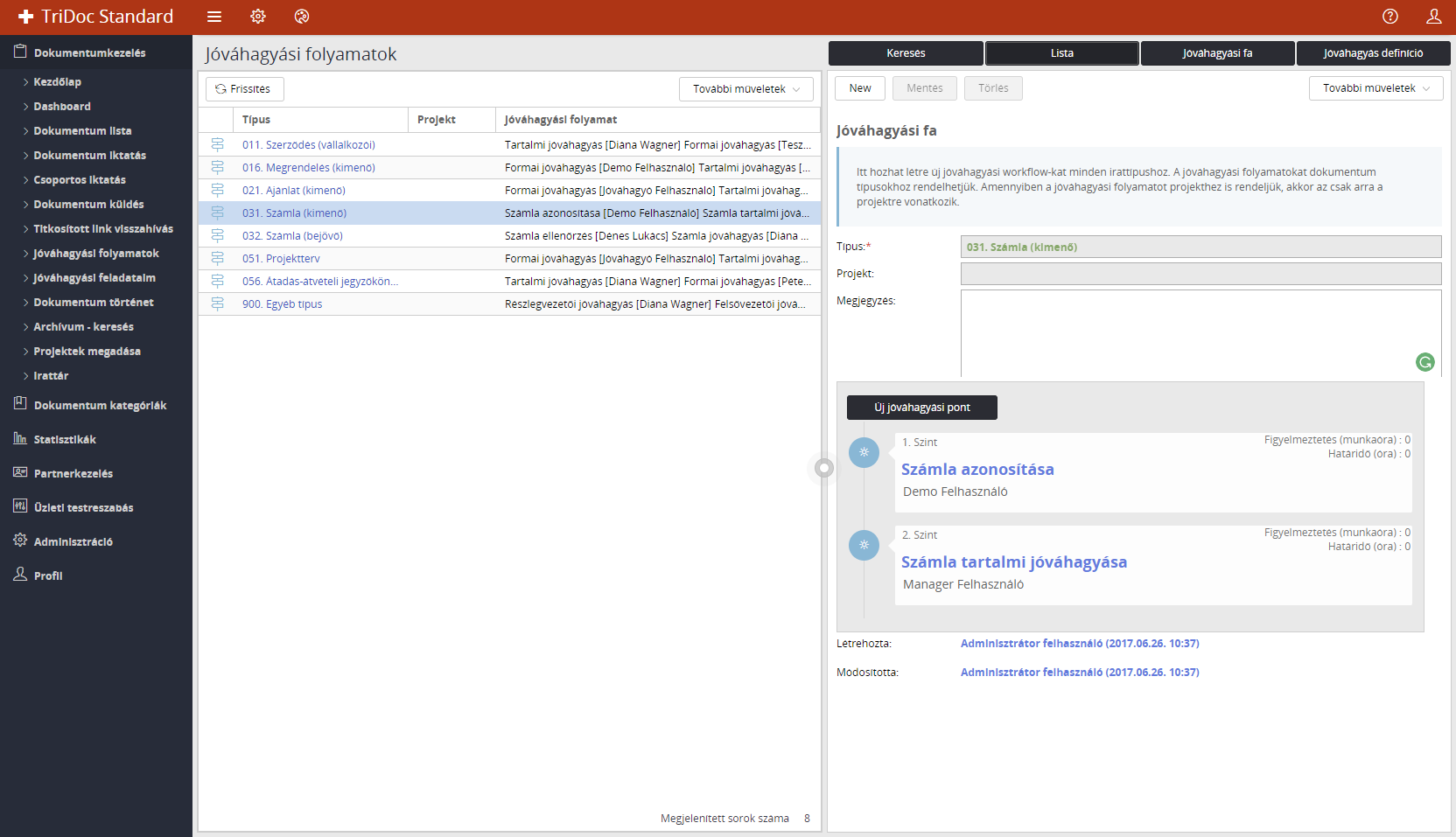This screenshot has width=1456, height=837.
Task: Select the 032. Számla (bejövő) row link
Action: point(292,236)
